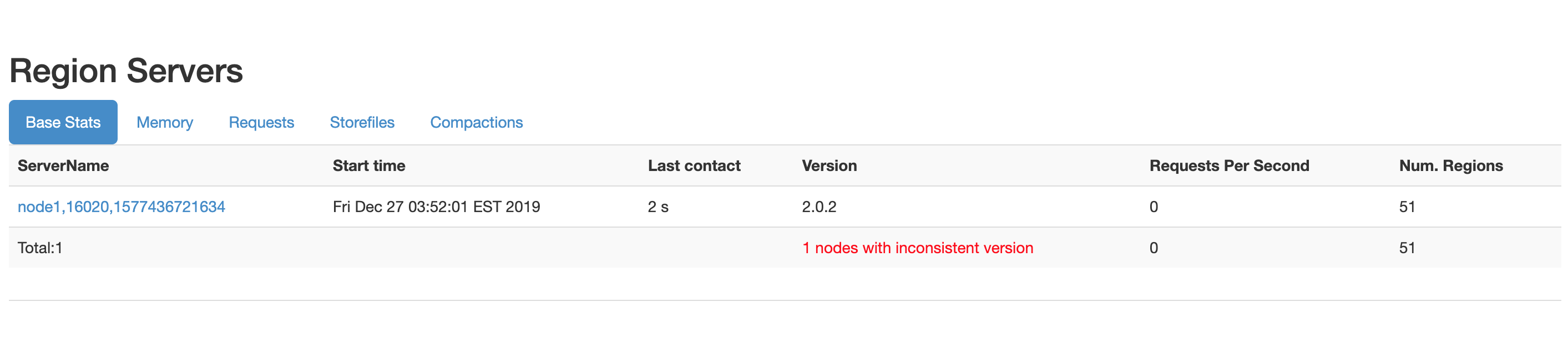Screen dimensions: 1568x342
Task: Click the Last contact column header
Action: tap(694, 165)
